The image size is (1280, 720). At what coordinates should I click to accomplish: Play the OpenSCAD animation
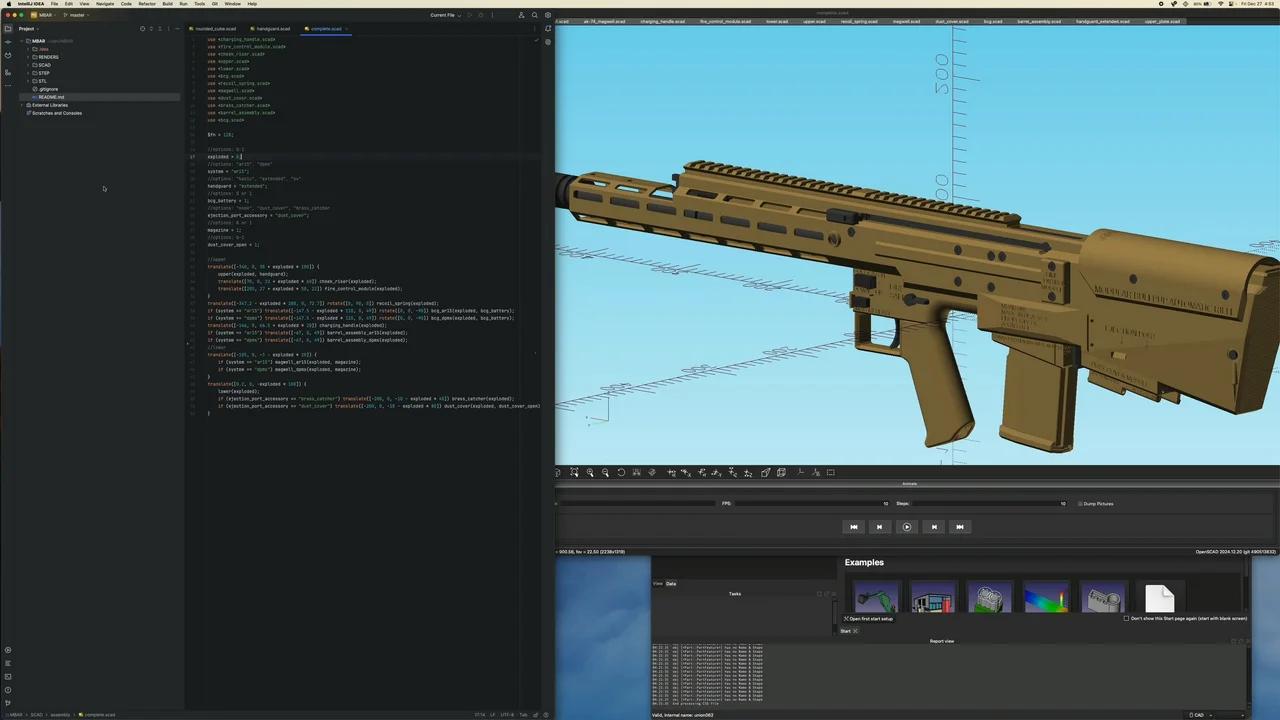[x=906, y=527]
